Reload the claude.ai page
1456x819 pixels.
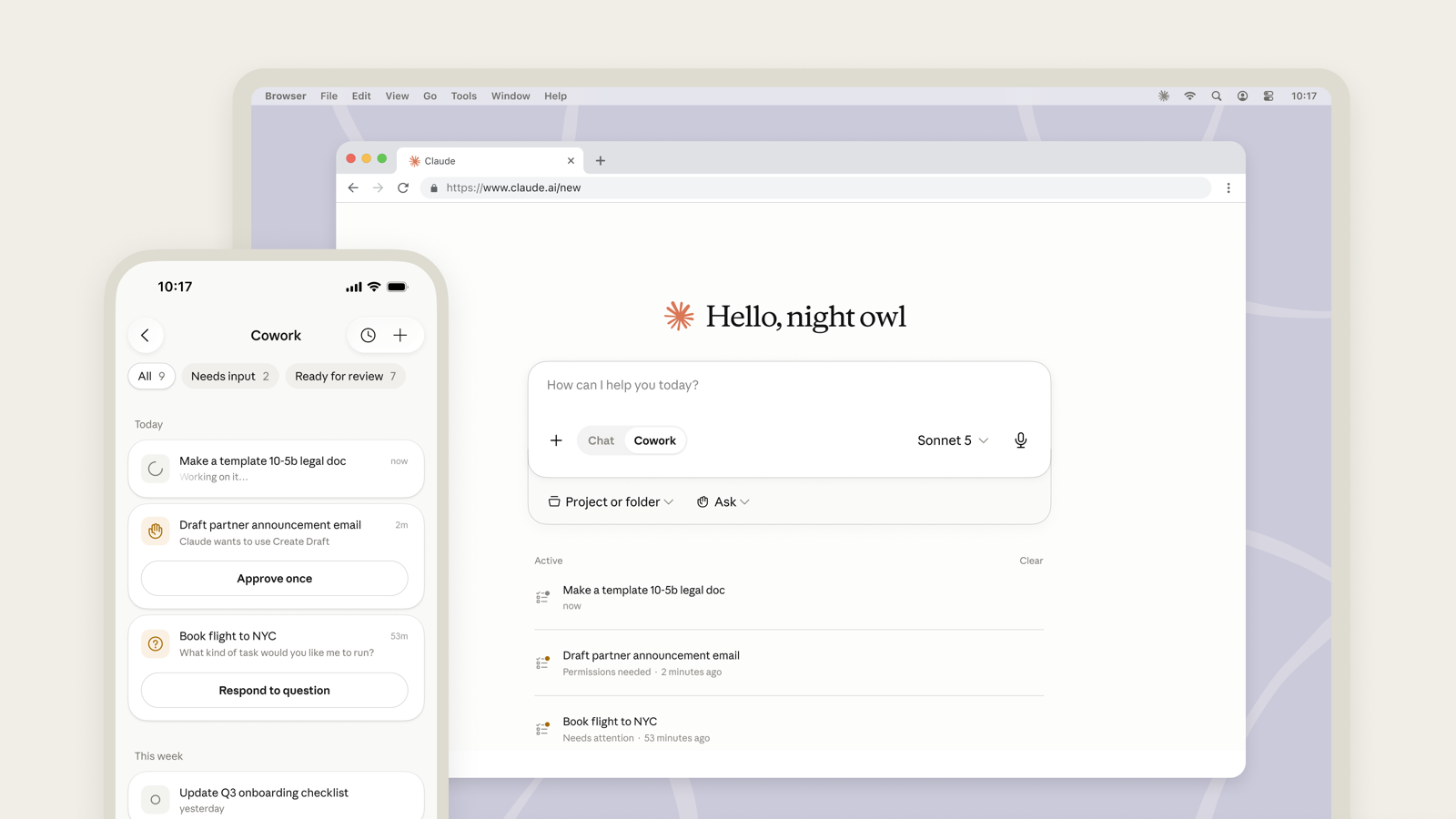coord(403,187)
